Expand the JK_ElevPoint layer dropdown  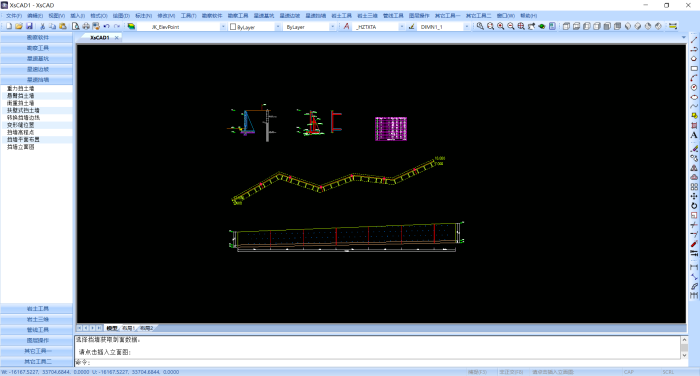pyautogui.click(x=223, y=27)
